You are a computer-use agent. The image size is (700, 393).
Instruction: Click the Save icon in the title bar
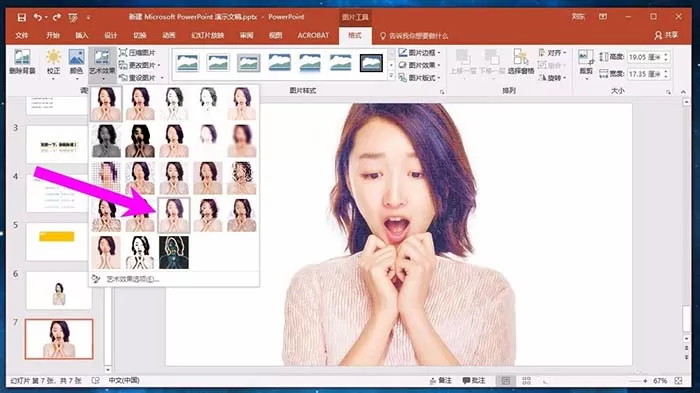tap(21, 17)
